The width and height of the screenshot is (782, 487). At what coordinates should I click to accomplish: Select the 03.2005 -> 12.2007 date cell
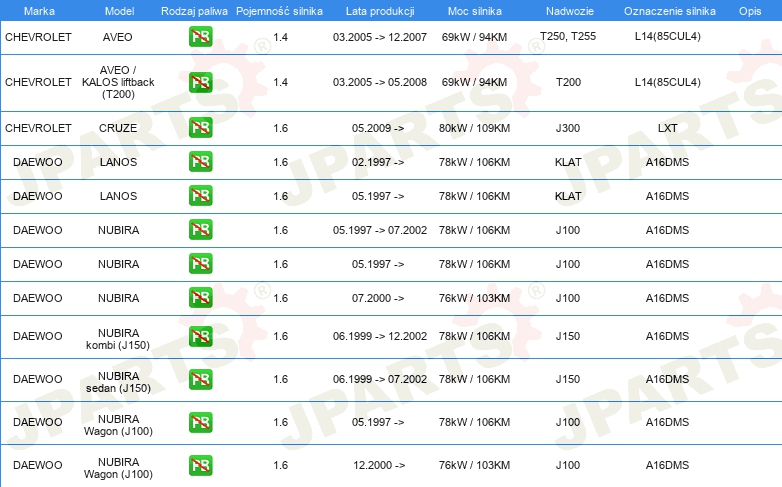coord(380,37)
